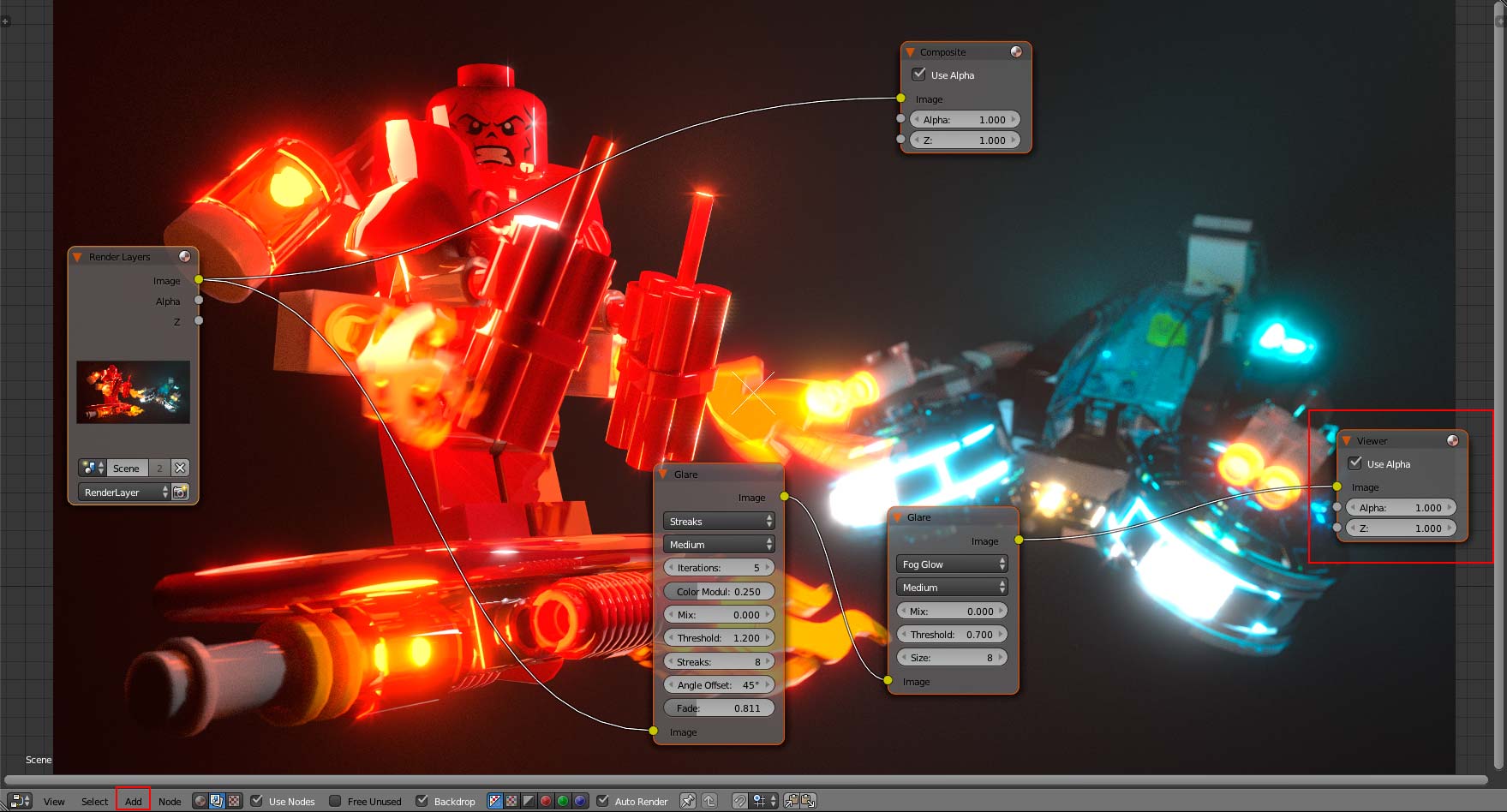
Task: Paste nodes from clipboard
Action: tap(808, 801)
